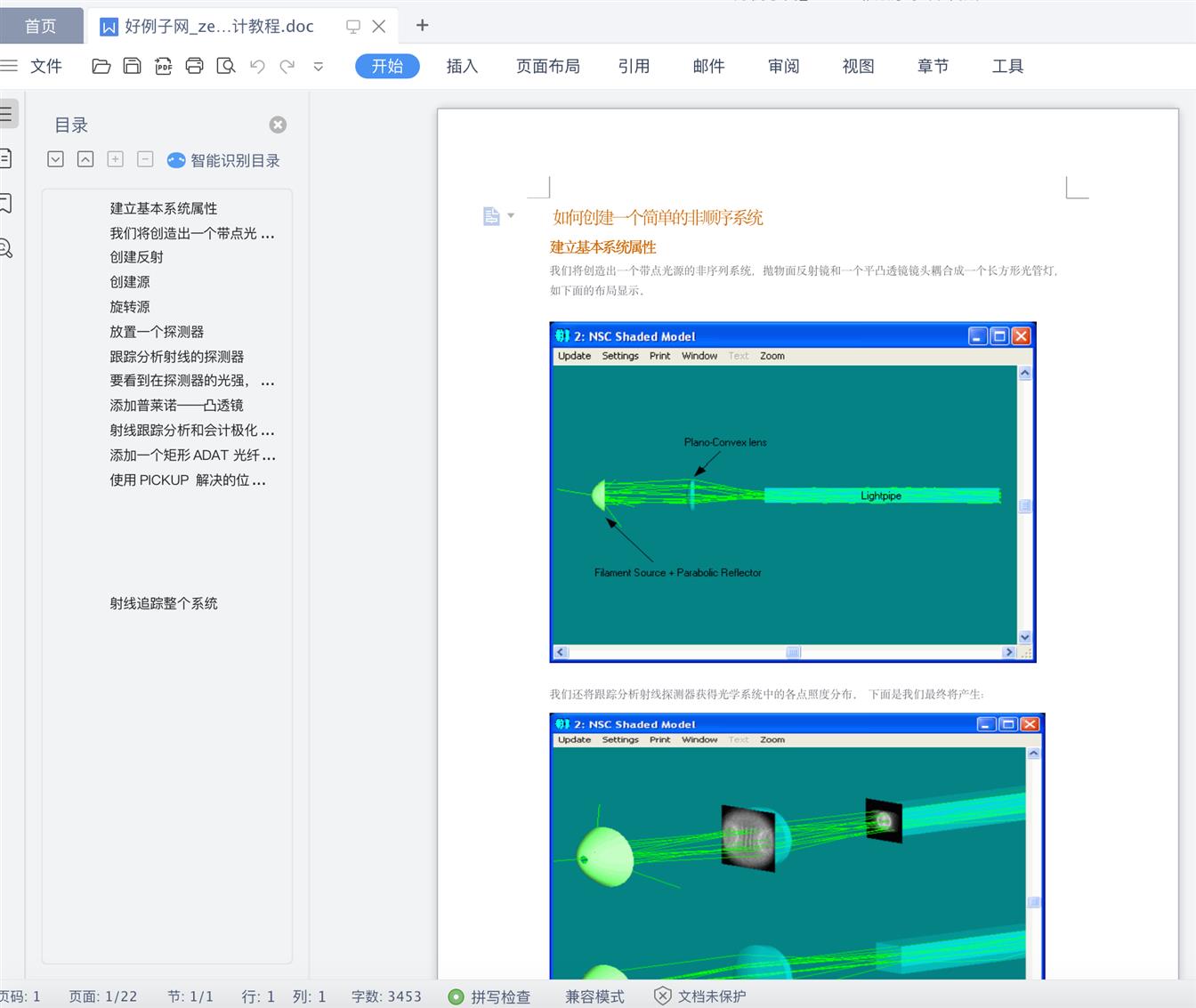Open the 文件 menu
The height and width of the screenshot is (1008, 1196).
tap(45, 66)
